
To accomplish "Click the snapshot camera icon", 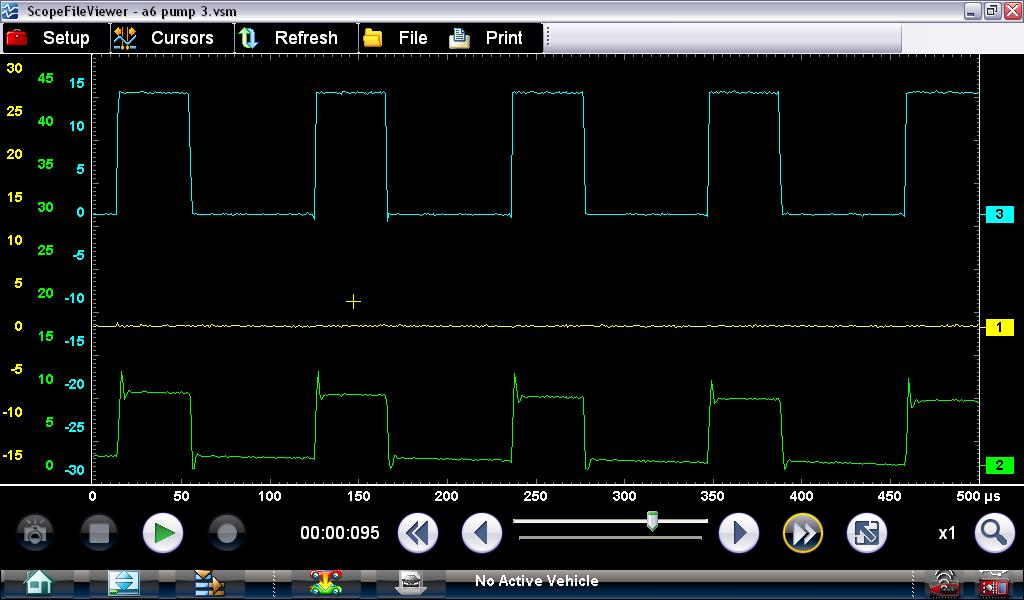I will tap(35, 533).
